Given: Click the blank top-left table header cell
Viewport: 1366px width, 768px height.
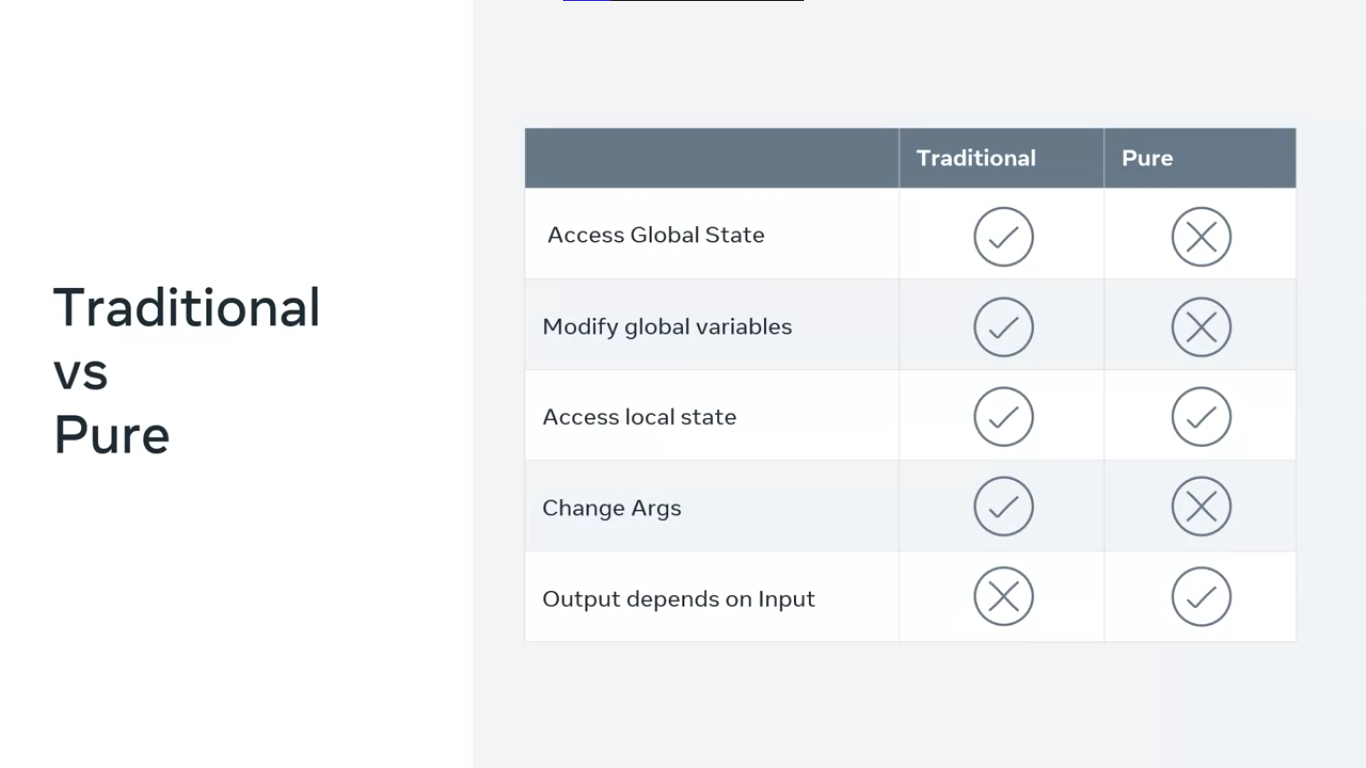Looking at the screenshot, I should [x=711, y=158].
